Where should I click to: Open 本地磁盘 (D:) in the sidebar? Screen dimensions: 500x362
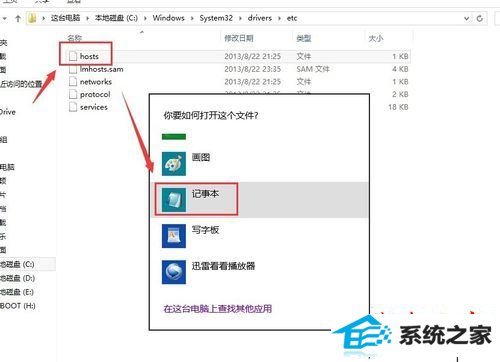click(x=17, y=278)
